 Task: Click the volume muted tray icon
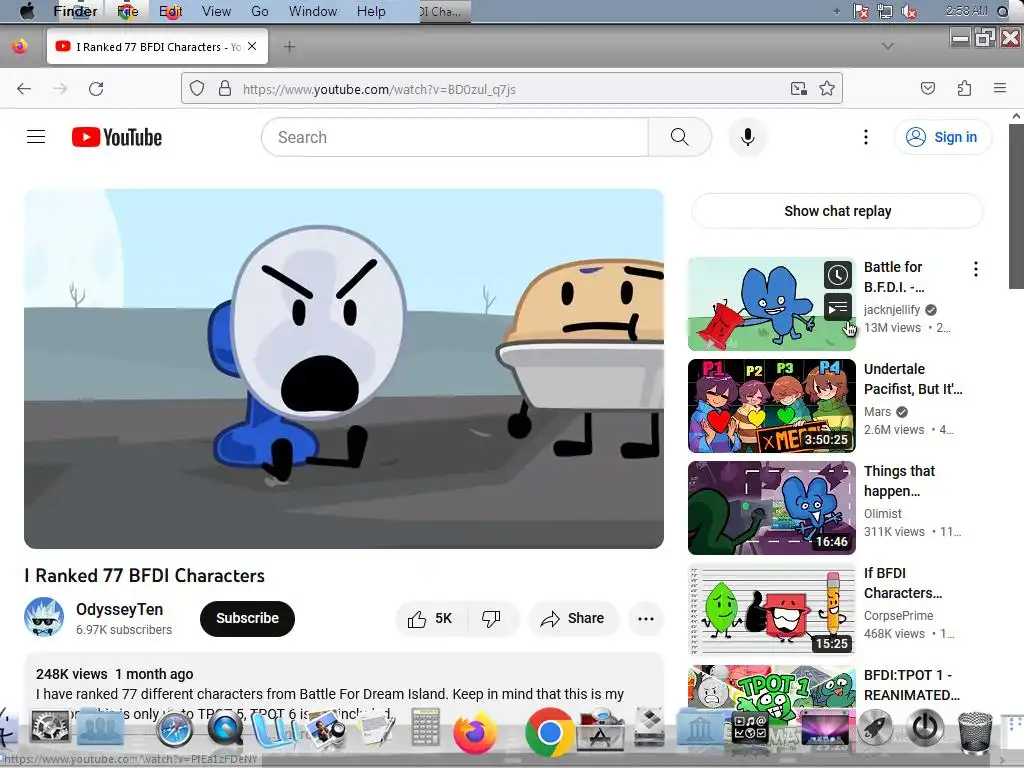[908, 11]
